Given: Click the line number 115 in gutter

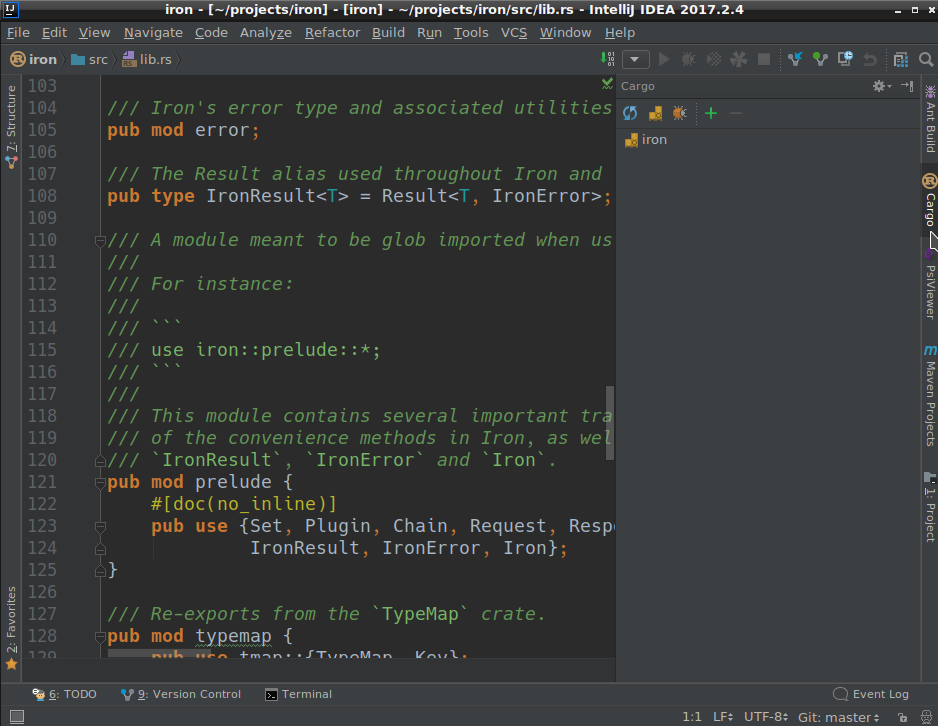Looking at the screenshot, I should (42, 350).
